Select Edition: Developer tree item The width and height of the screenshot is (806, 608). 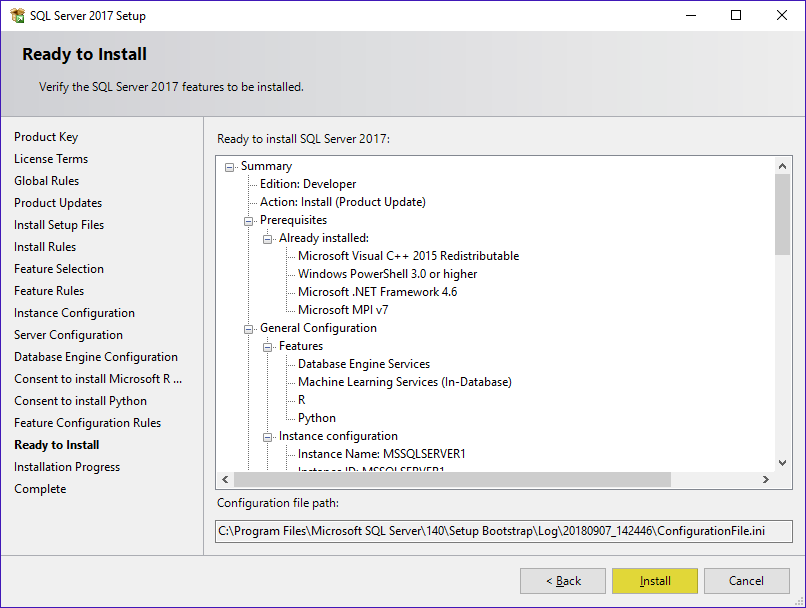coord(308,184)
